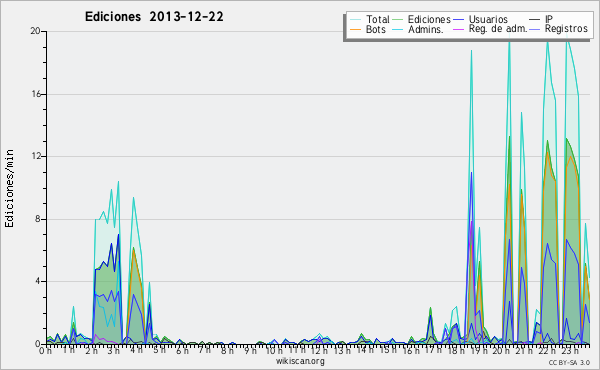The height and width of the screenshot is (370, 600).
Task: Select the IP legend label
Action: [549, 19]
